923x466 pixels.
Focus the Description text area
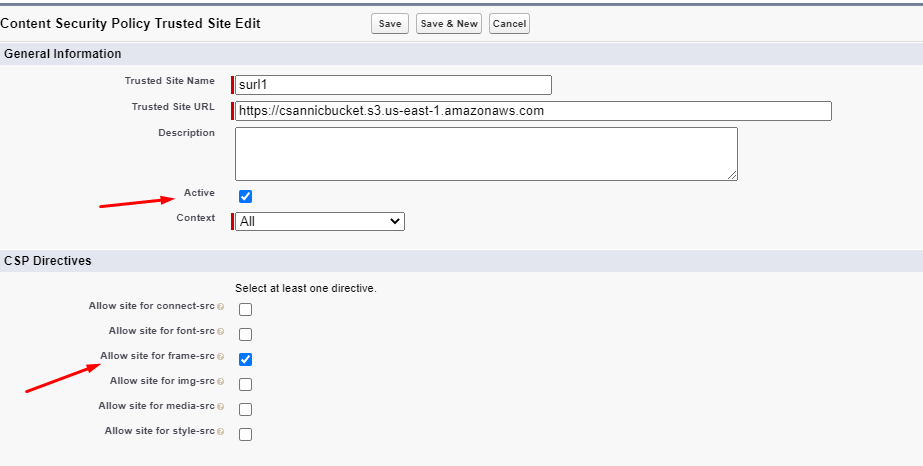click(x=486, y=154)
